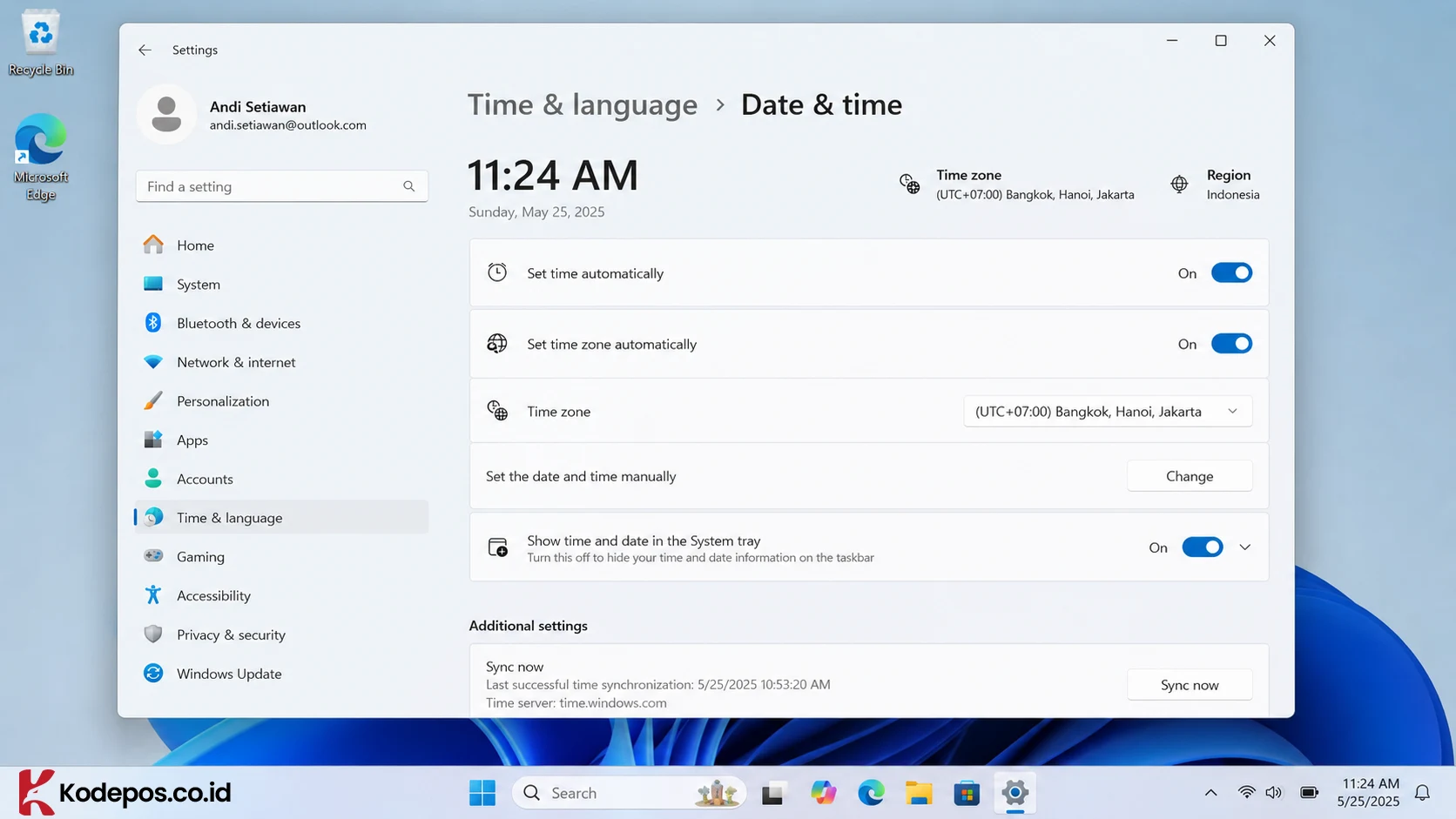Click the Network wifi icon in sidebar
This screenshot has height=819, width=1456.
[x=153, y=362]
